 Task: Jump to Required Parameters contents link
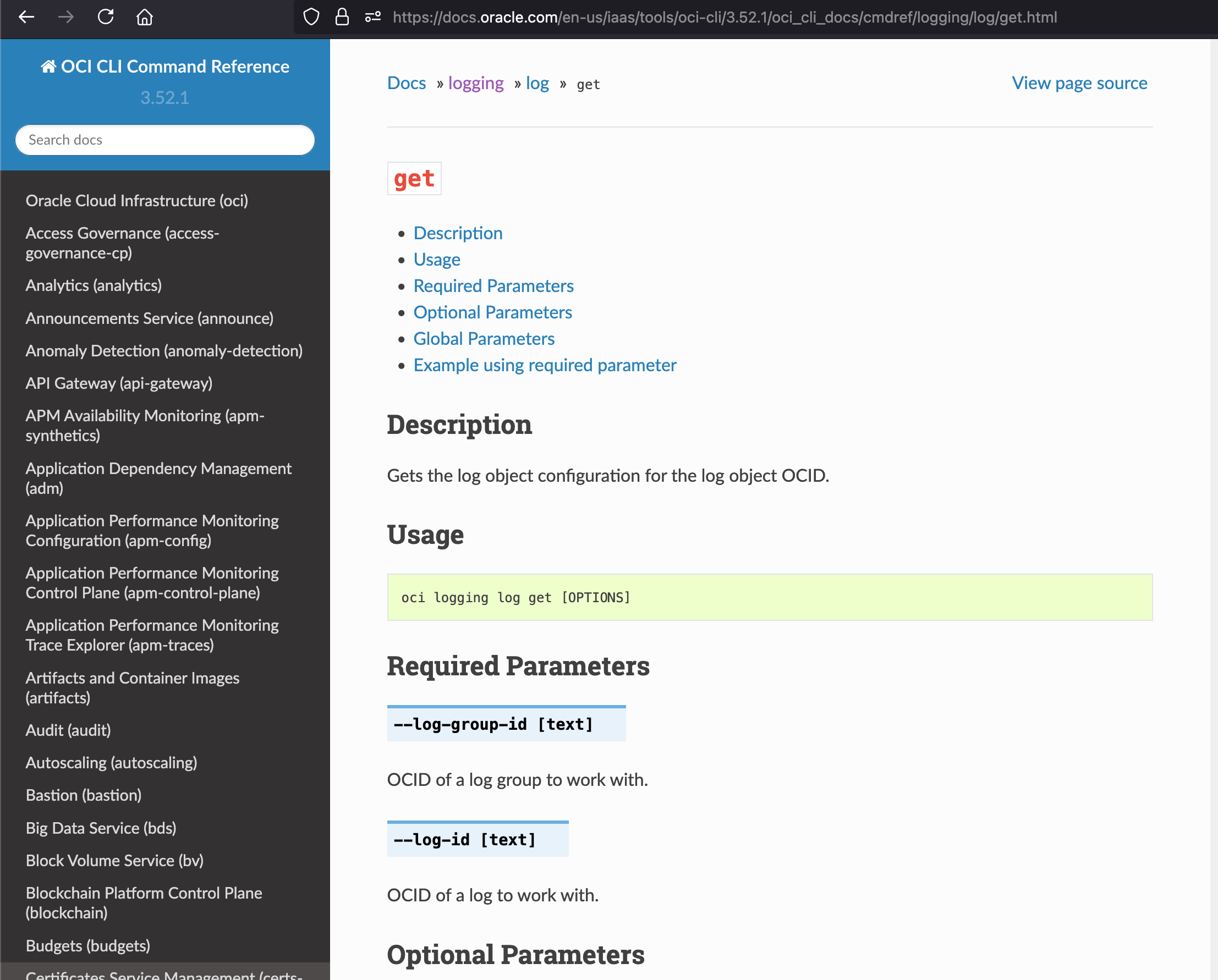[x=493, y=286]
